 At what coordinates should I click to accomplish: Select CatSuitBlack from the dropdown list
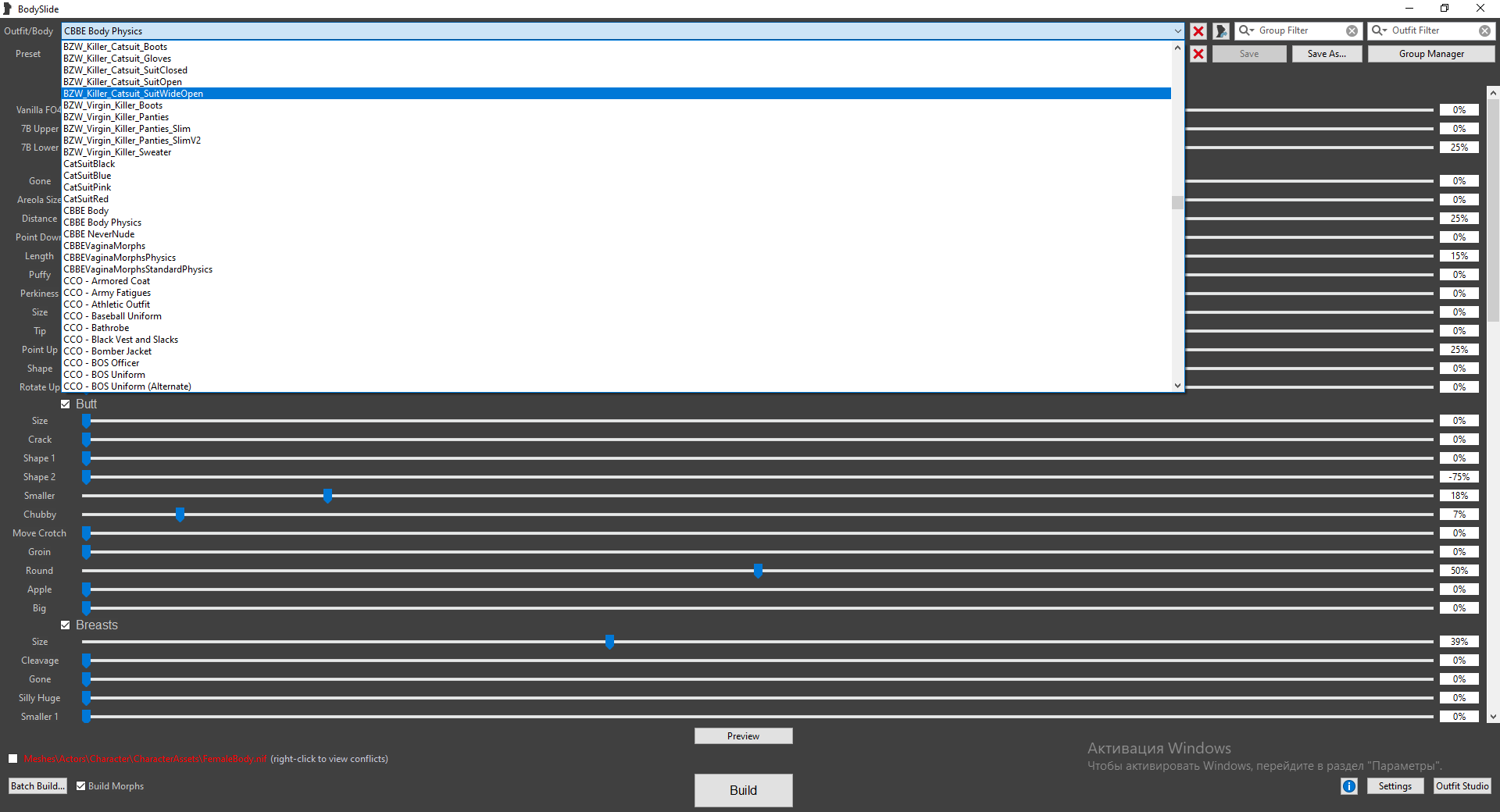point(89,164)
